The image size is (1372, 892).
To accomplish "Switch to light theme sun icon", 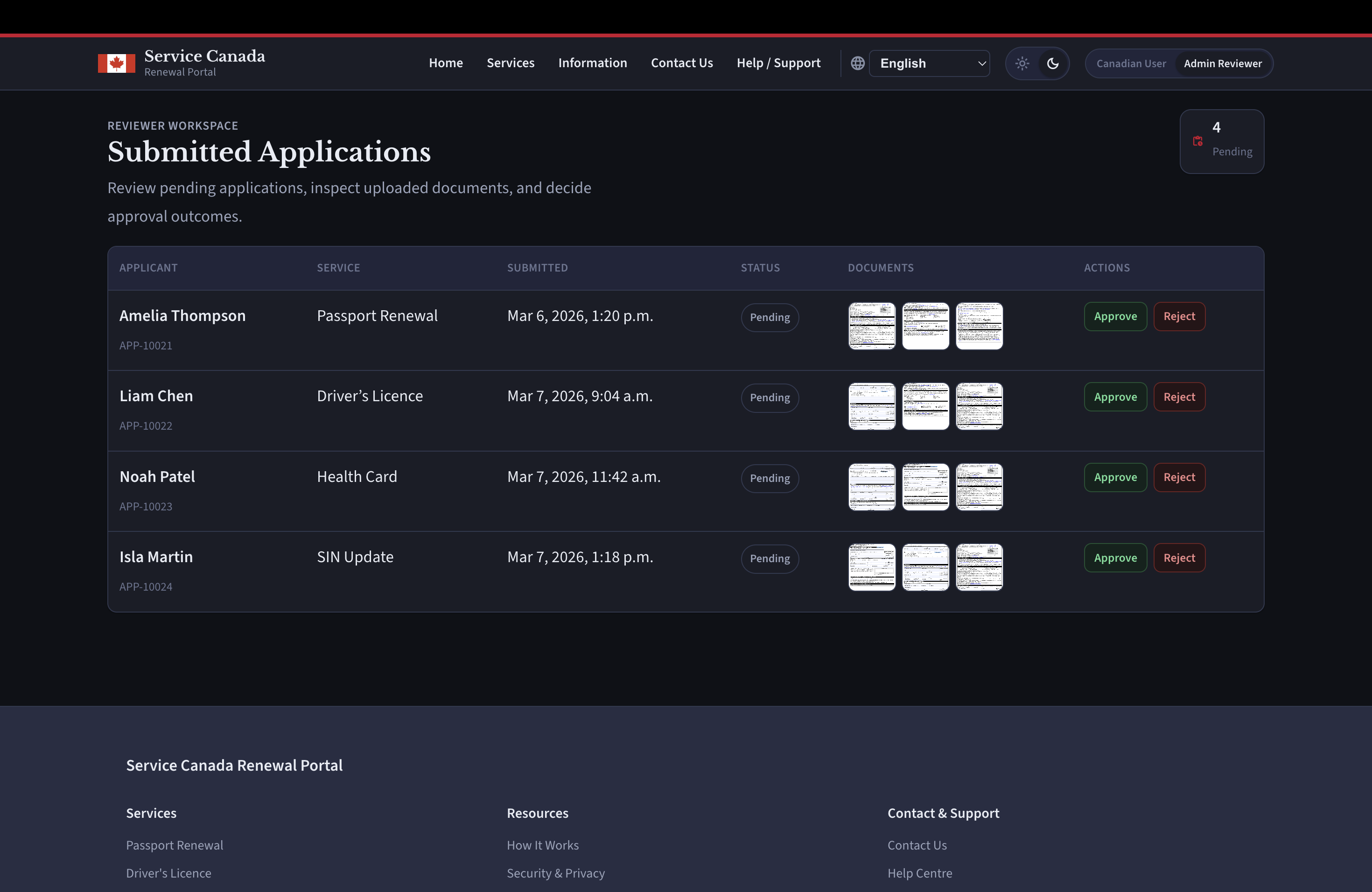I will point(1022,63).
